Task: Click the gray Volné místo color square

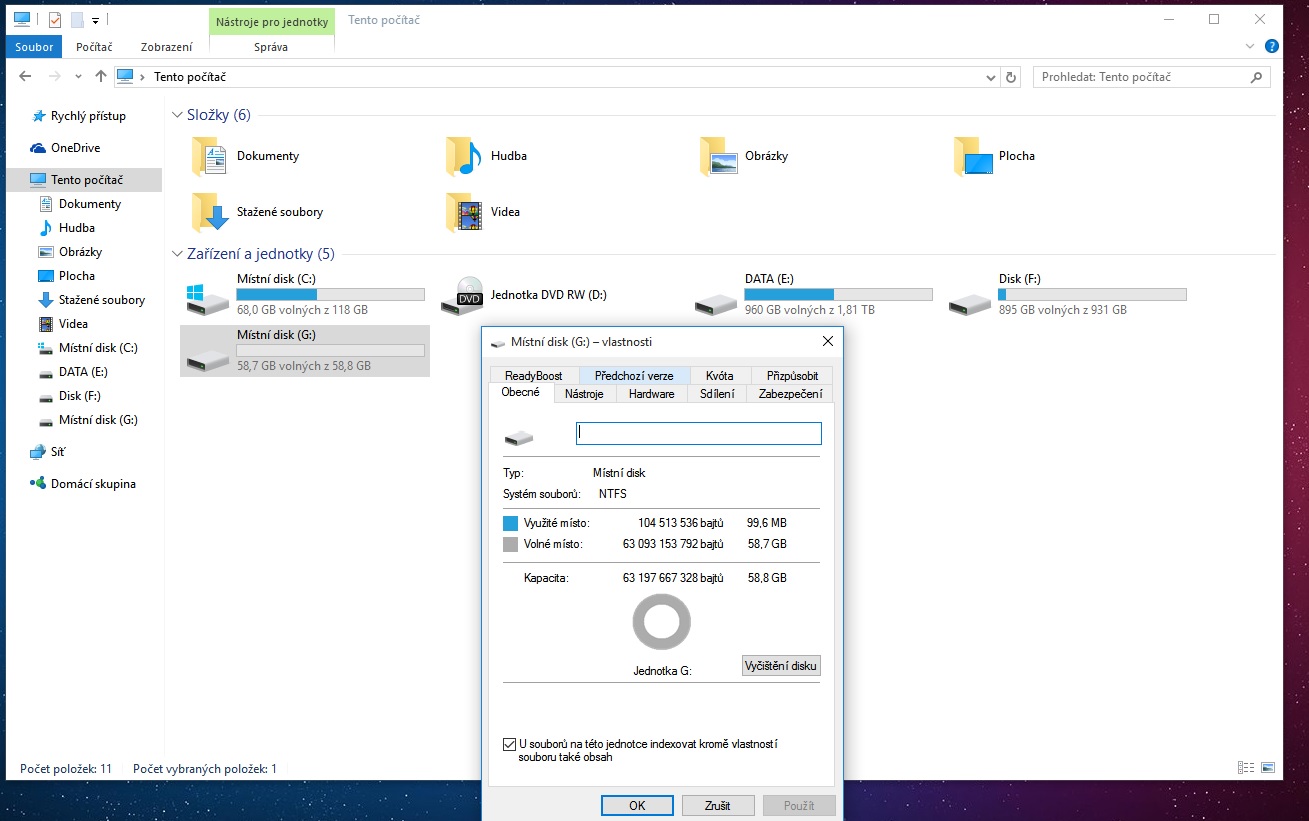Action: (x=511, y=544)
